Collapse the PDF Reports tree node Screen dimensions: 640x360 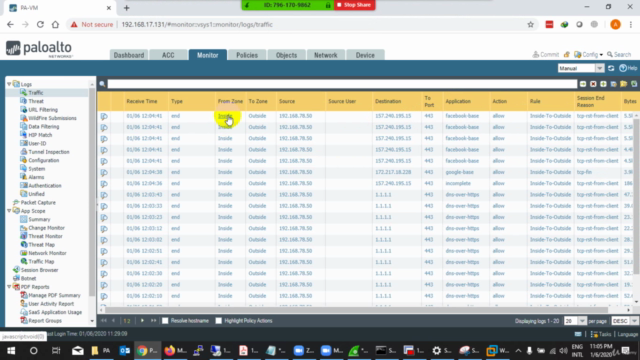tap(9, 287)
